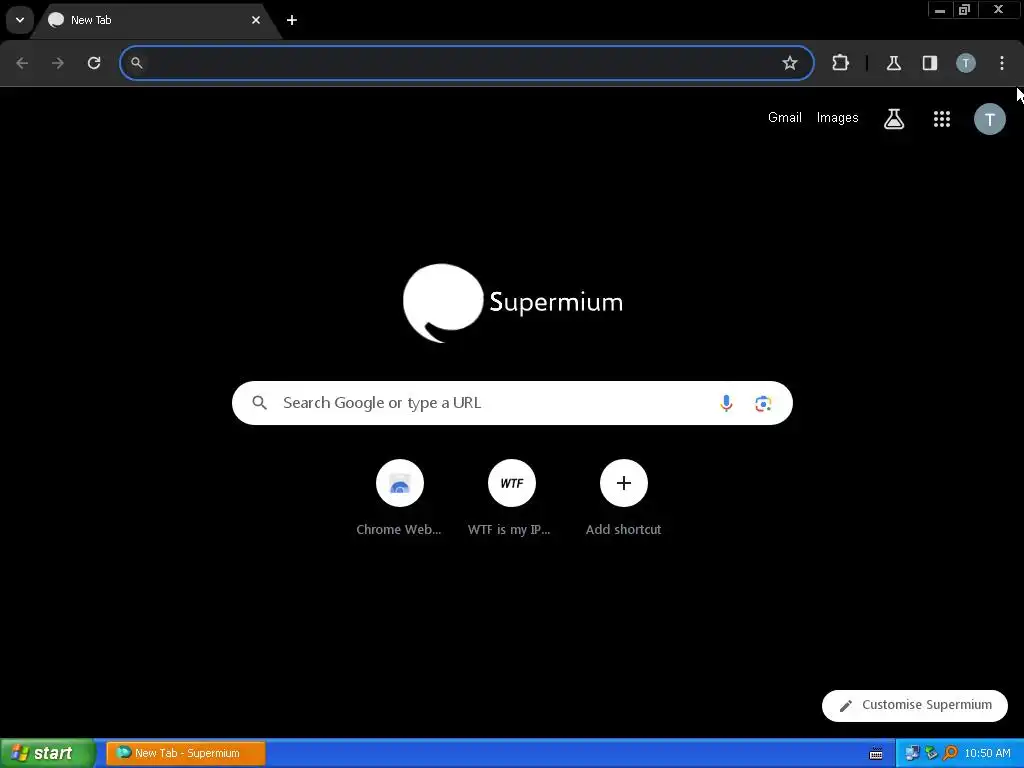1024x768 pixels.
Task: Focus the browser address bar
Action: pyautogui.click(x=466, y=63)
